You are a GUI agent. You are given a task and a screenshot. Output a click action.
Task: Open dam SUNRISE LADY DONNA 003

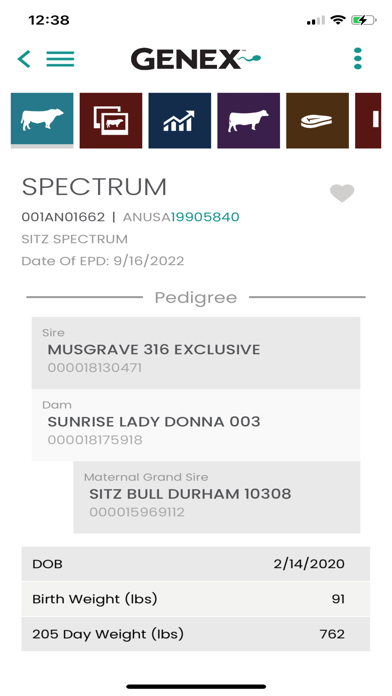tap(196, 425)
